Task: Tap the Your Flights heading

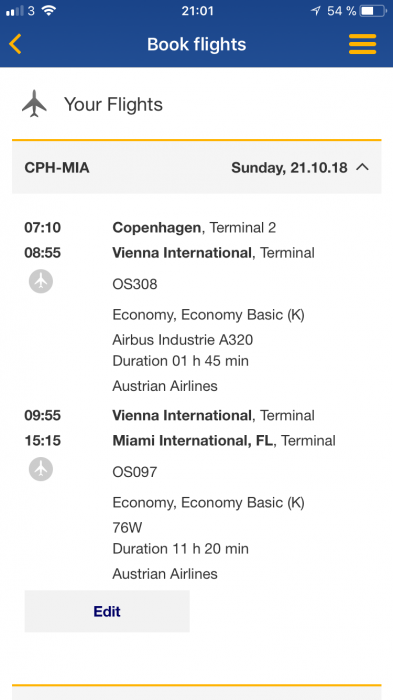Action: [113, 104]
